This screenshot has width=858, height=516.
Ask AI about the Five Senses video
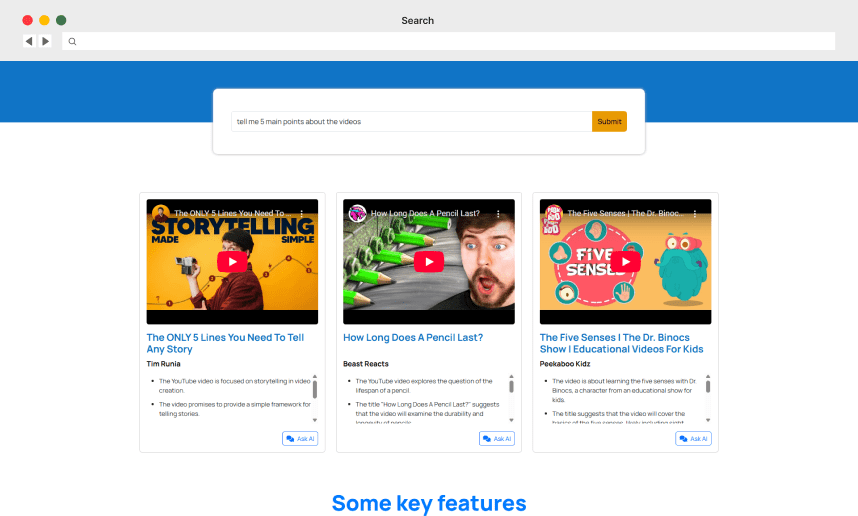coord(693,438)
